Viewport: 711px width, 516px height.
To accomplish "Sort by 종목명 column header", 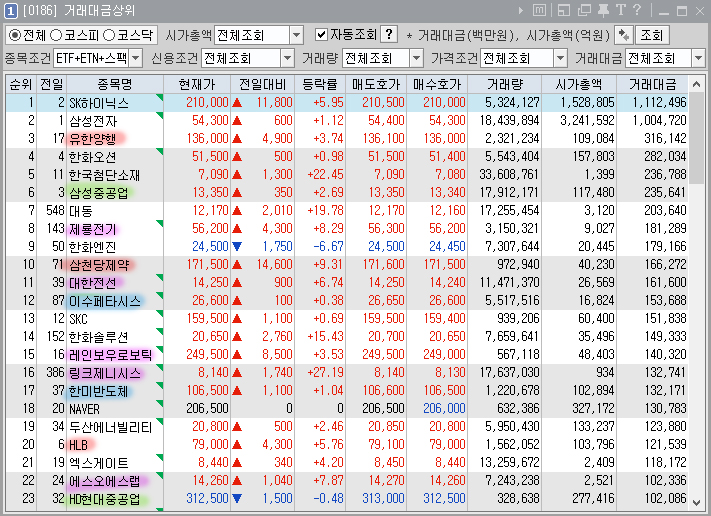I will coord(115,84).
